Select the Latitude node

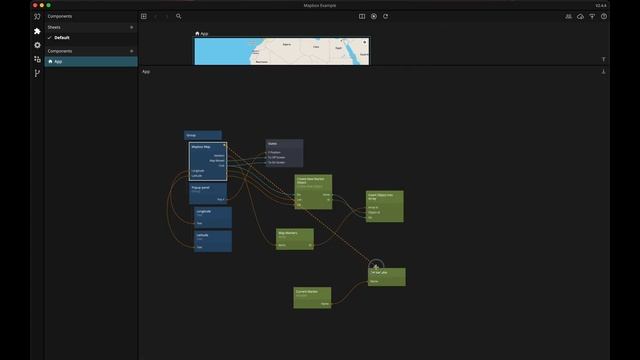213,241
